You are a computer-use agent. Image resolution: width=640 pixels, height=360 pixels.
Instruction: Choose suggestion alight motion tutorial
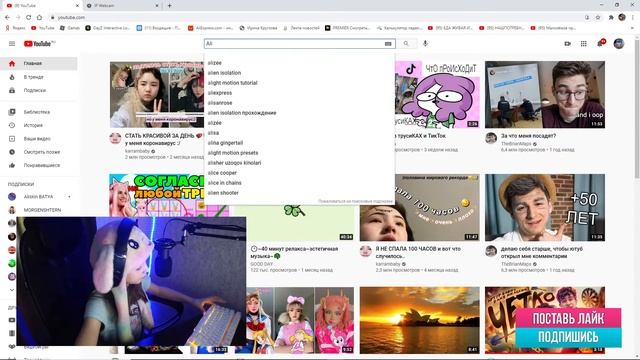tap(300, 83)
